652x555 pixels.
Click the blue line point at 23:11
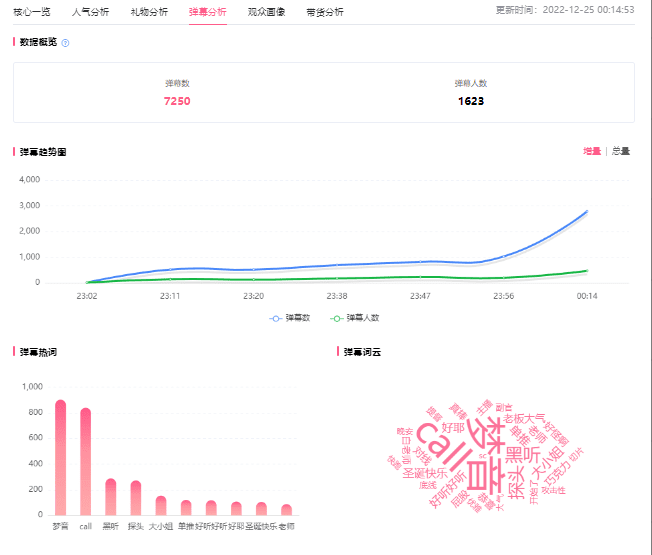(x=170, y=269)
